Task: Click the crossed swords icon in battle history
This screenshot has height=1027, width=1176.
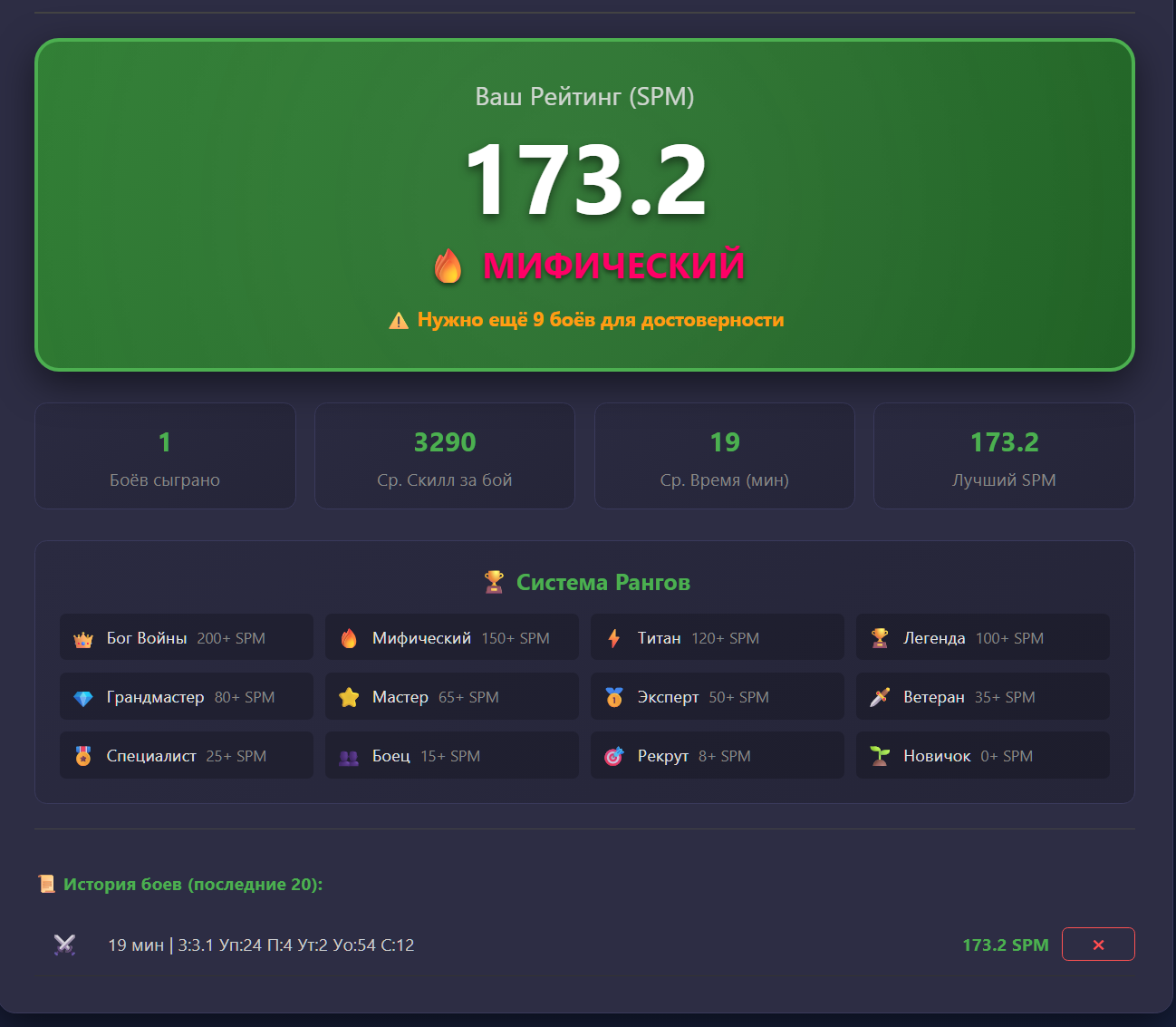Action: point(64,945)
